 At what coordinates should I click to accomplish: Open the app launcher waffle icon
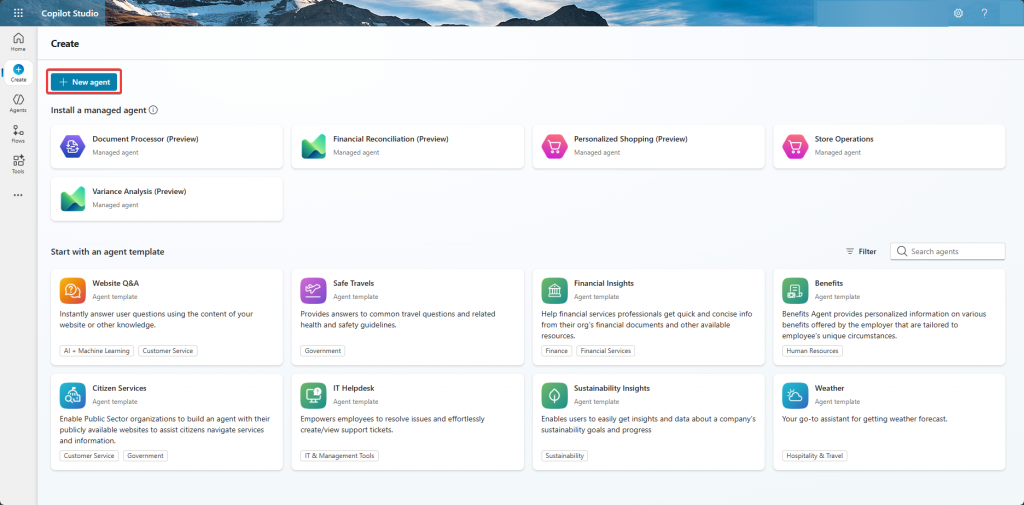(18, 13)
